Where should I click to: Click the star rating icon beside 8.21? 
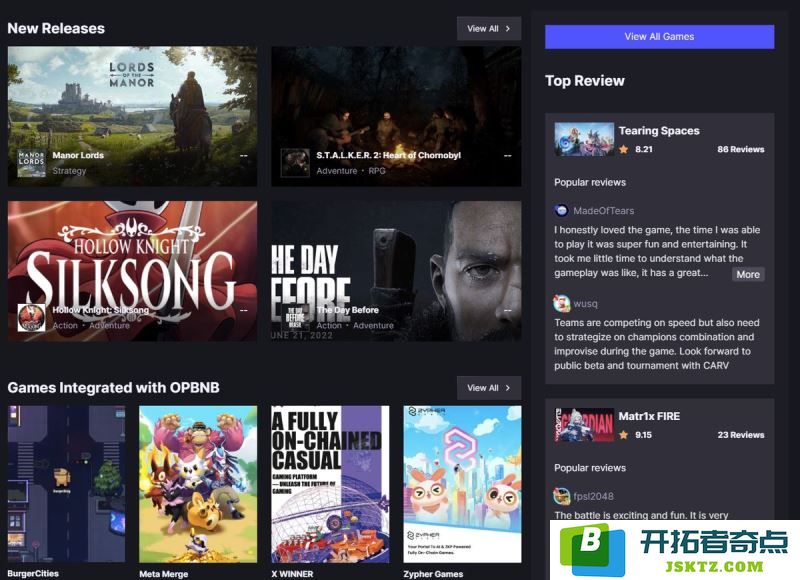pyautogui.click(x=623, y=149)
